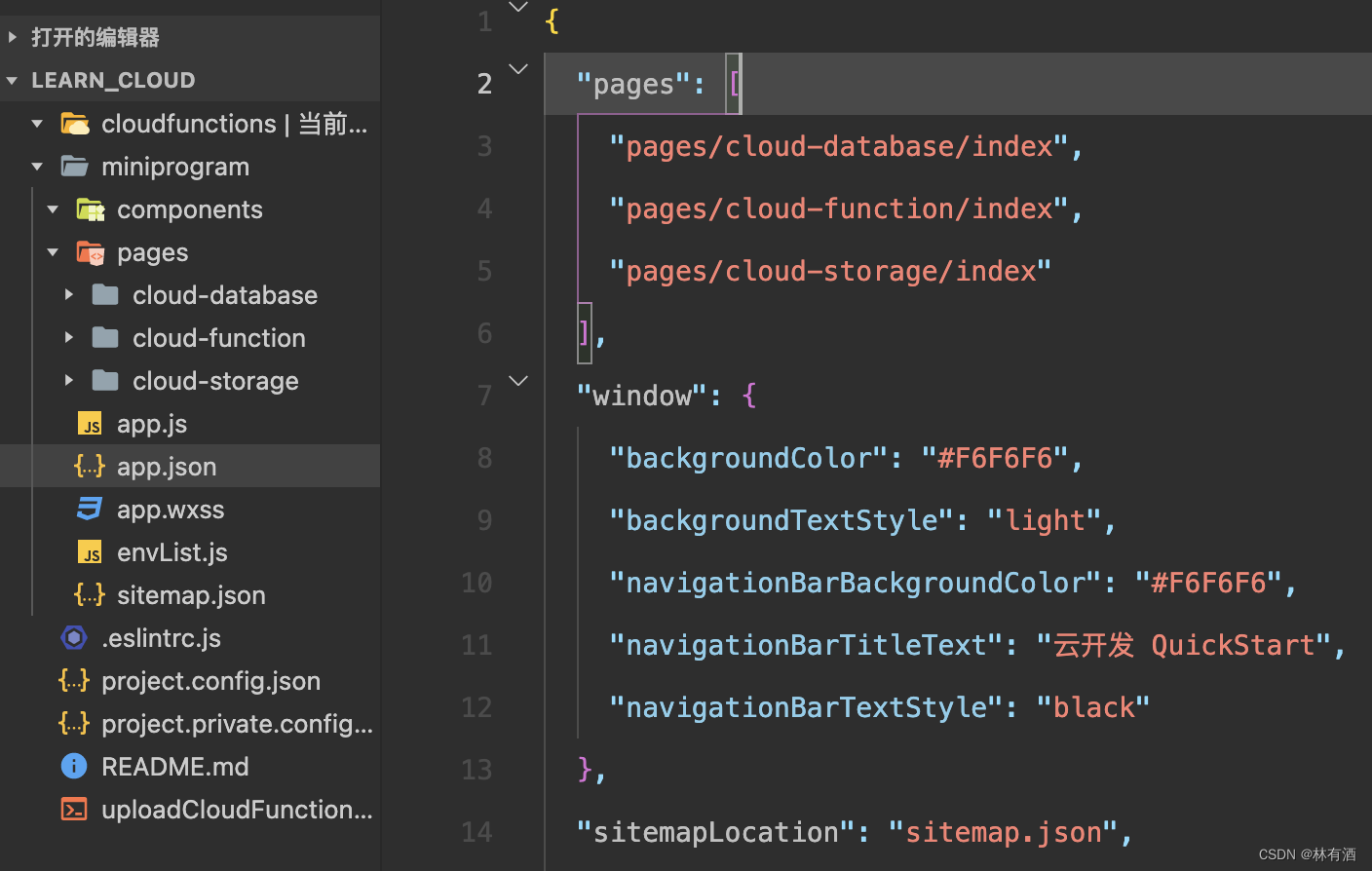Click the "light" value on line 9
Viewport: 1372px width, 871px height.
click(1045, 521)
